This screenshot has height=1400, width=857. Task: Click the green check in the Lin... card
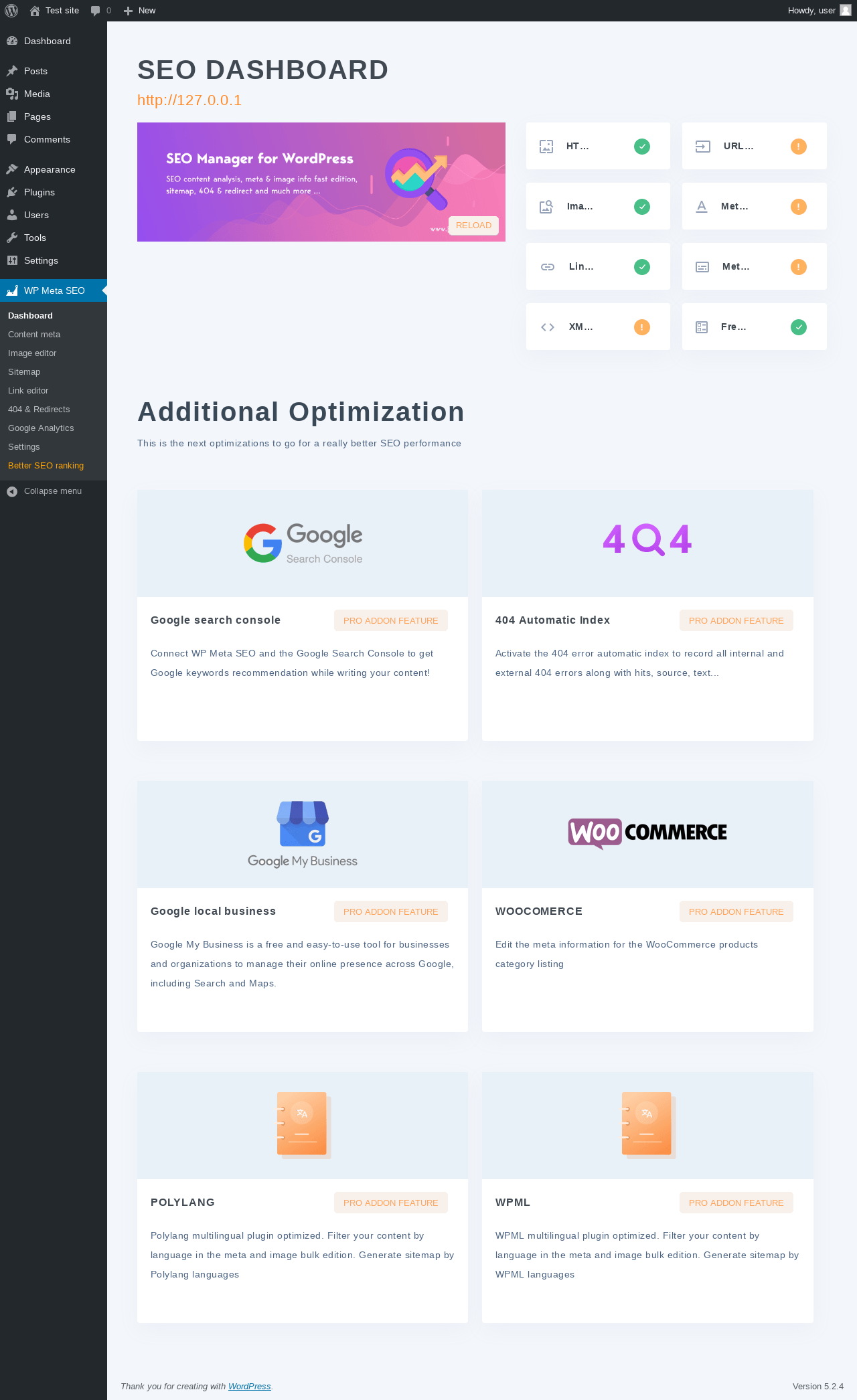pos(642,267)
